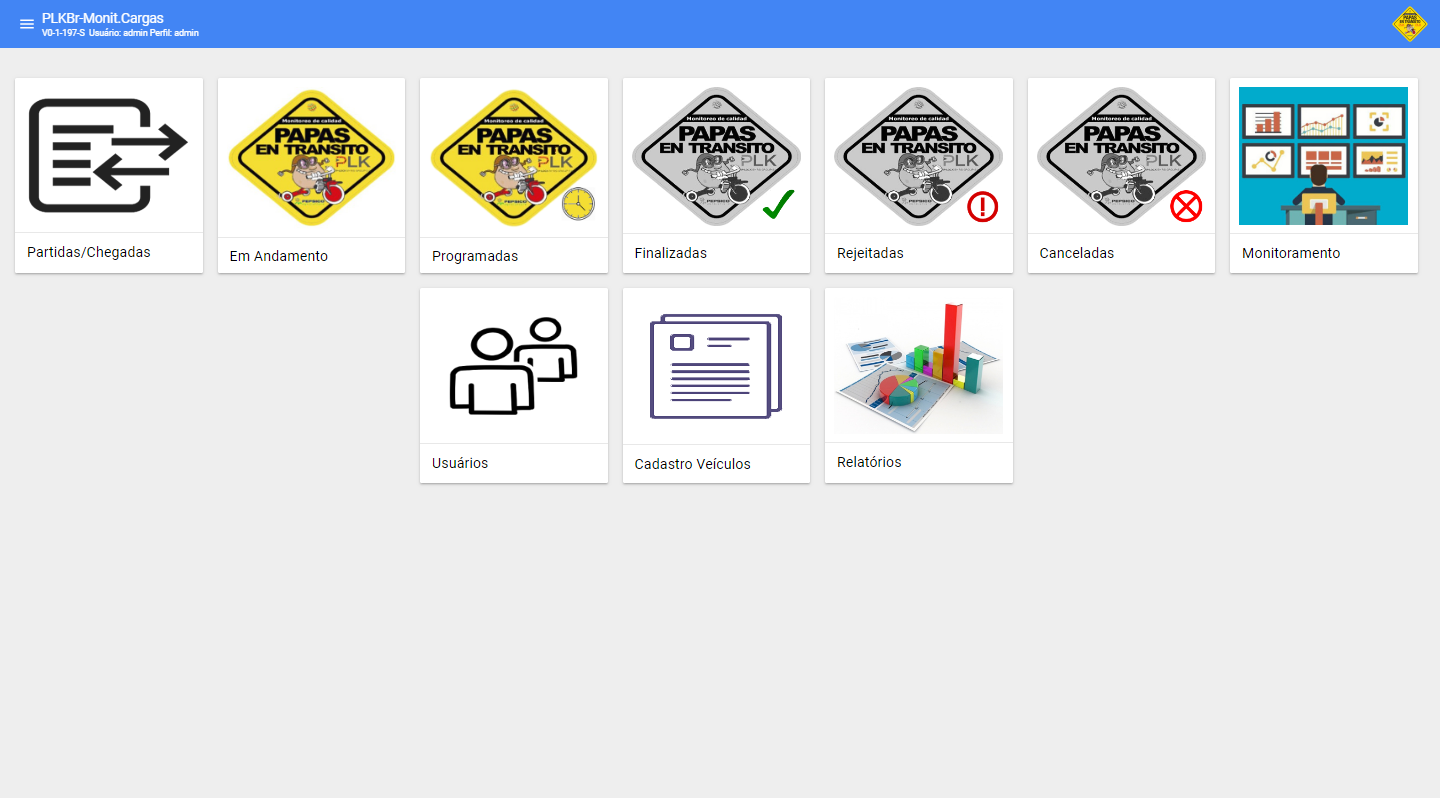This screenshot has height=798, width=1440.
Task: Click the Monitoramento dashboard image
Action: coord(1323,155)
